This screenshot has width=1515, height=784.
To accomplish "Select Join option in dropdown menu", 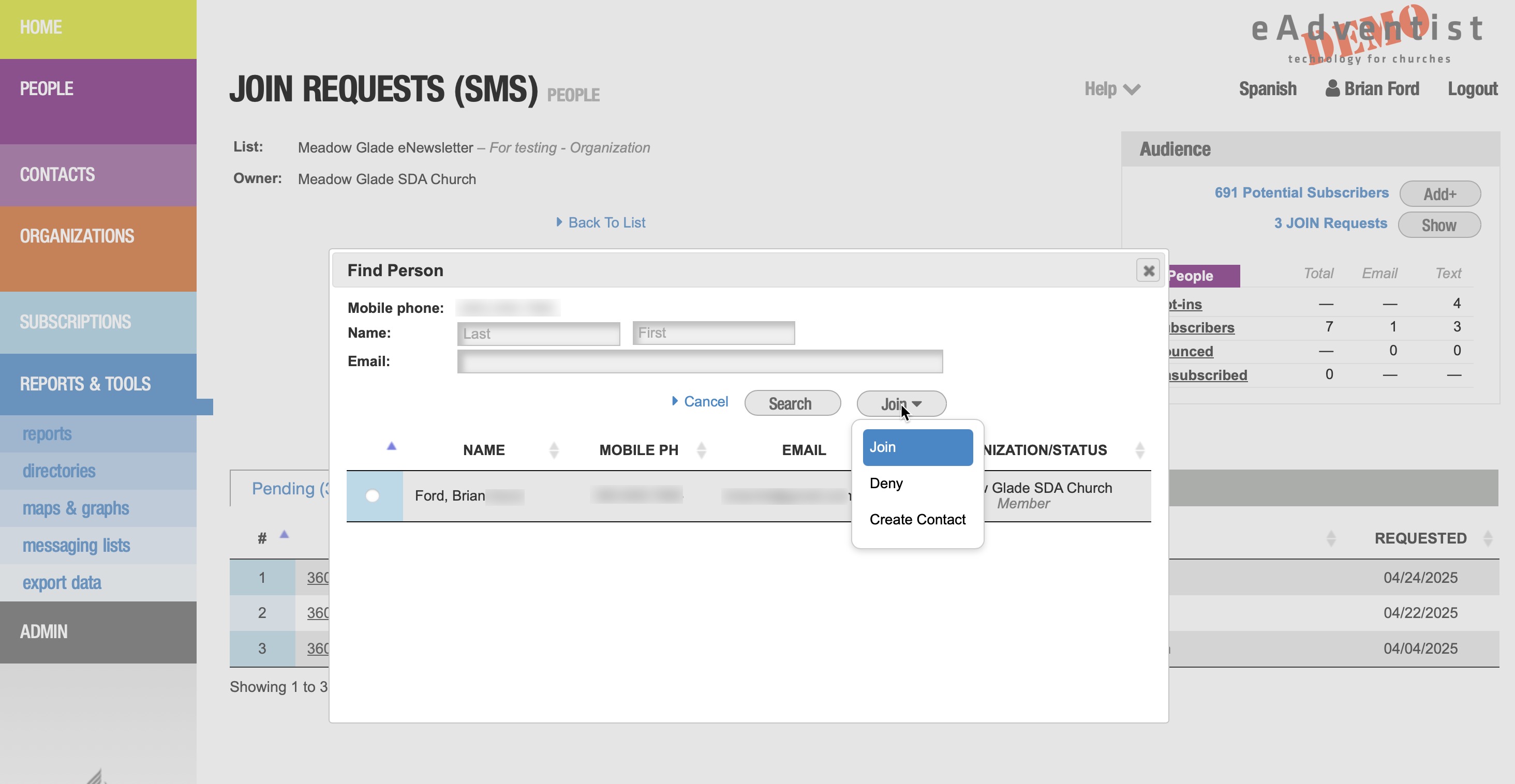I will tap(917, 447).
